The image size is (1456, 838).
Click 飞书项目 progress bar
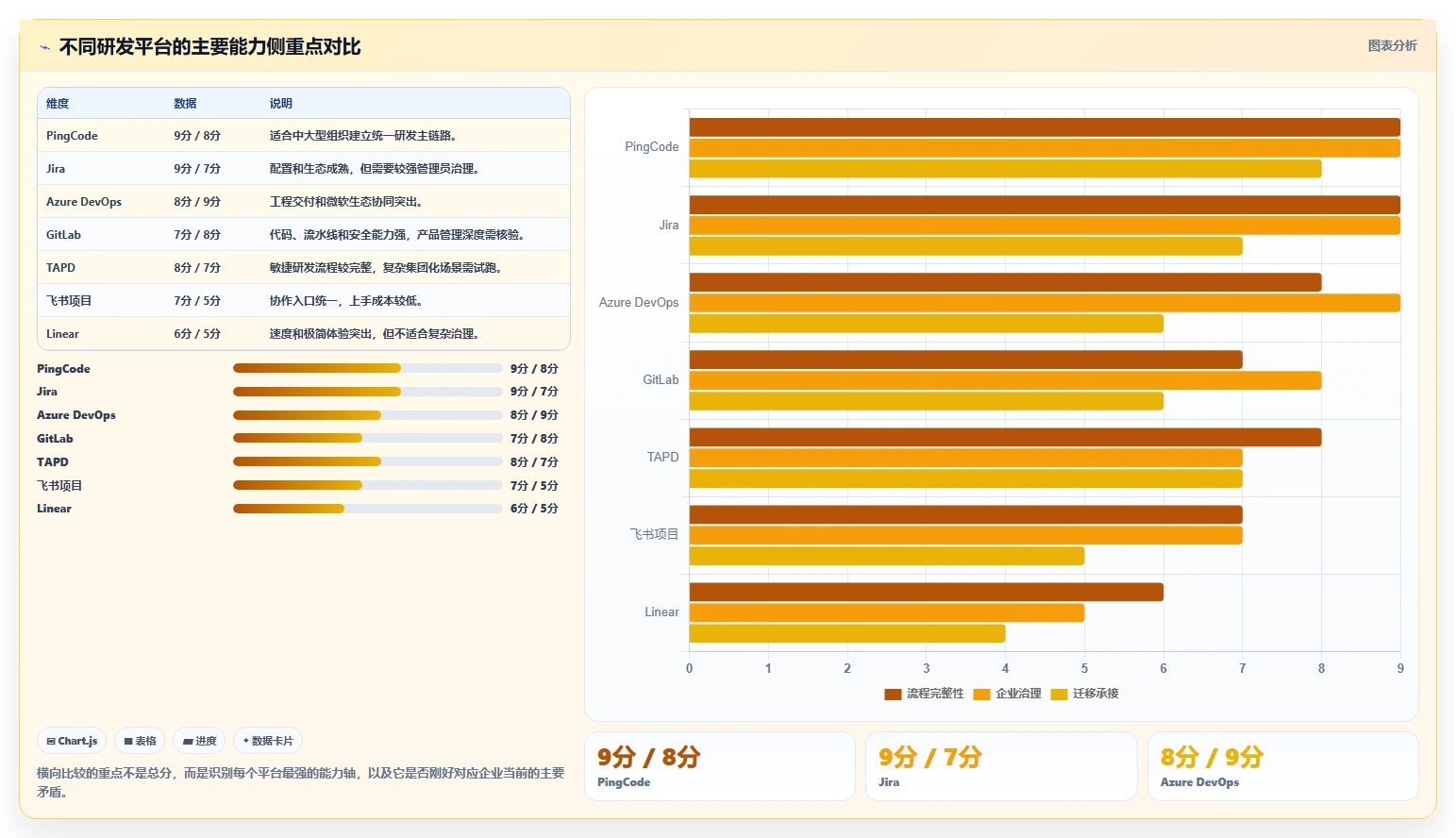368,485
